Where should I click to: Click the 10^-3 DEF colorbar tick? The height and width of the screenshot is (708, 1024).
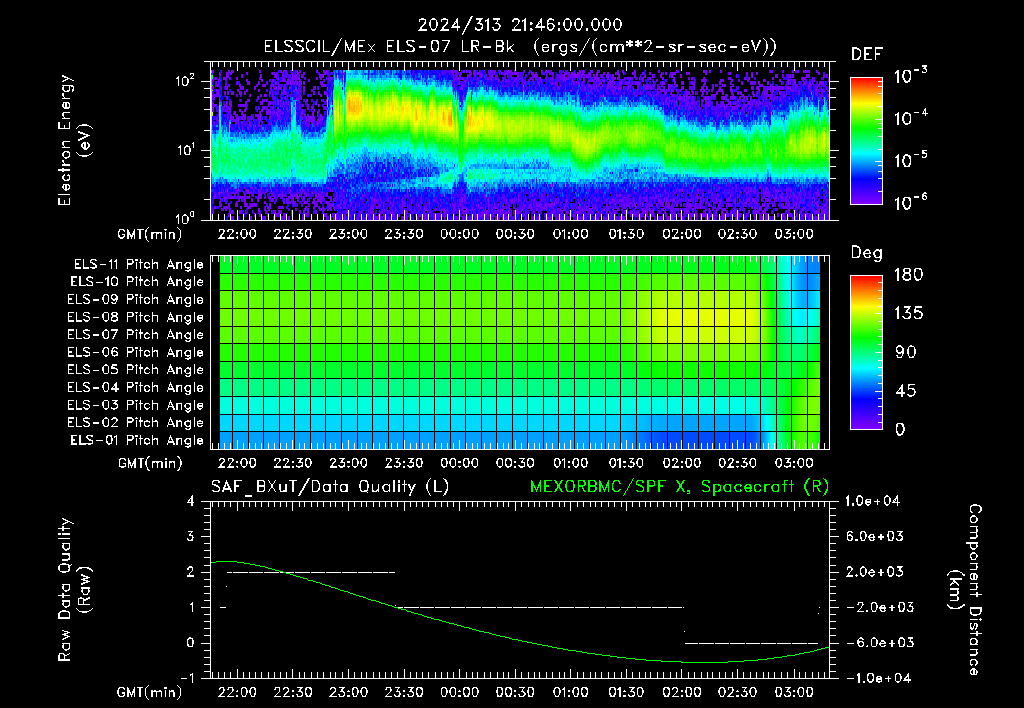click(x=910, y=76)
